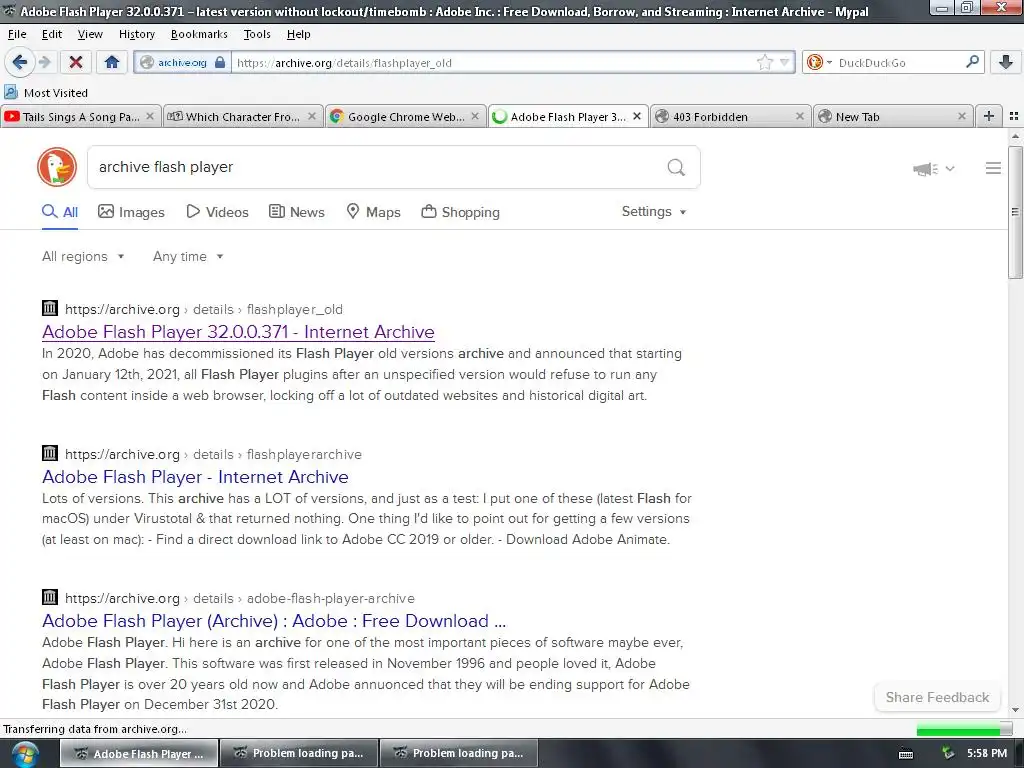Switch to Maps results

pyautogui.click(x=373, y=212)
